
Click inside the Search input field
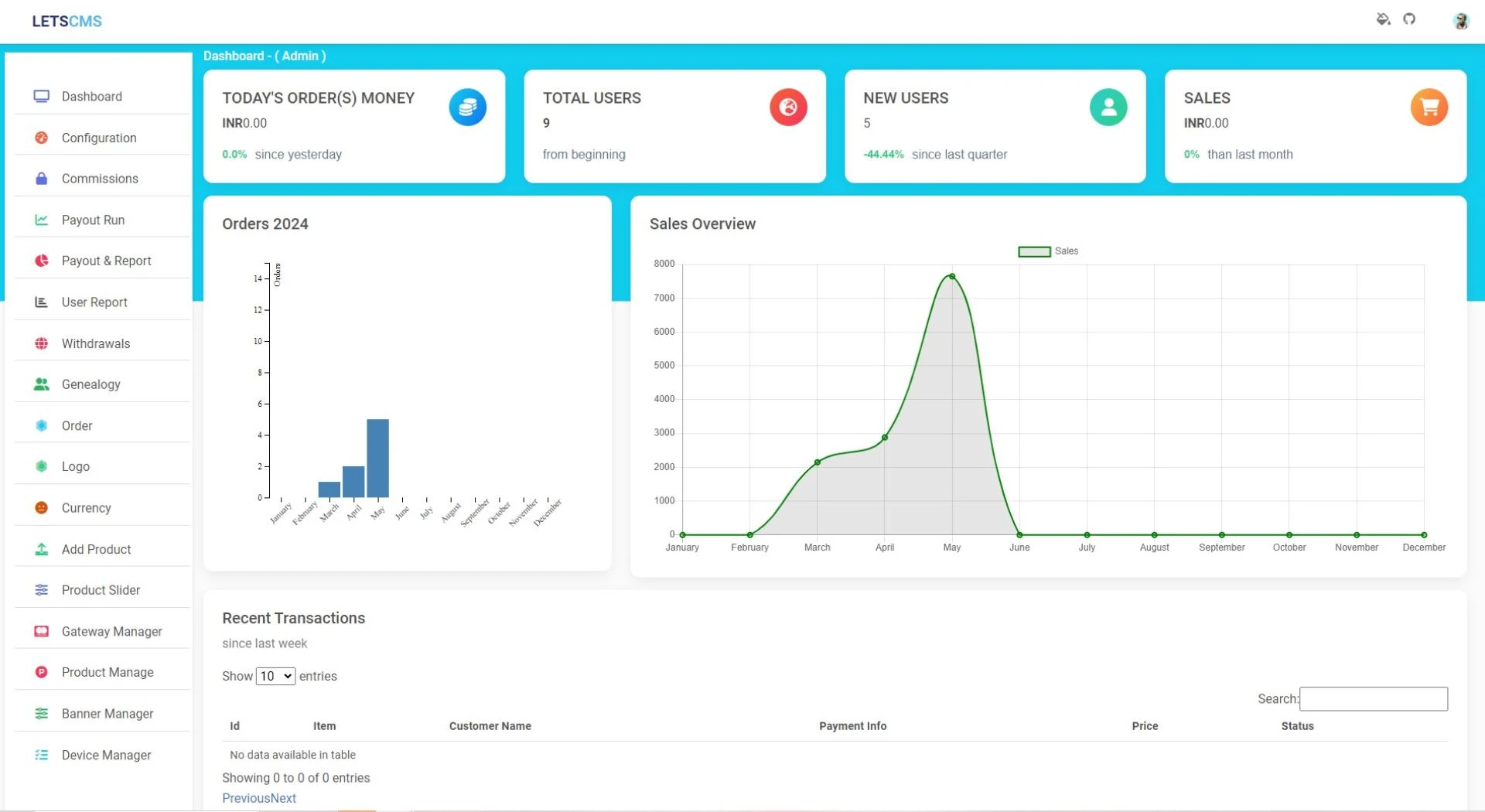click(1373, 699)
